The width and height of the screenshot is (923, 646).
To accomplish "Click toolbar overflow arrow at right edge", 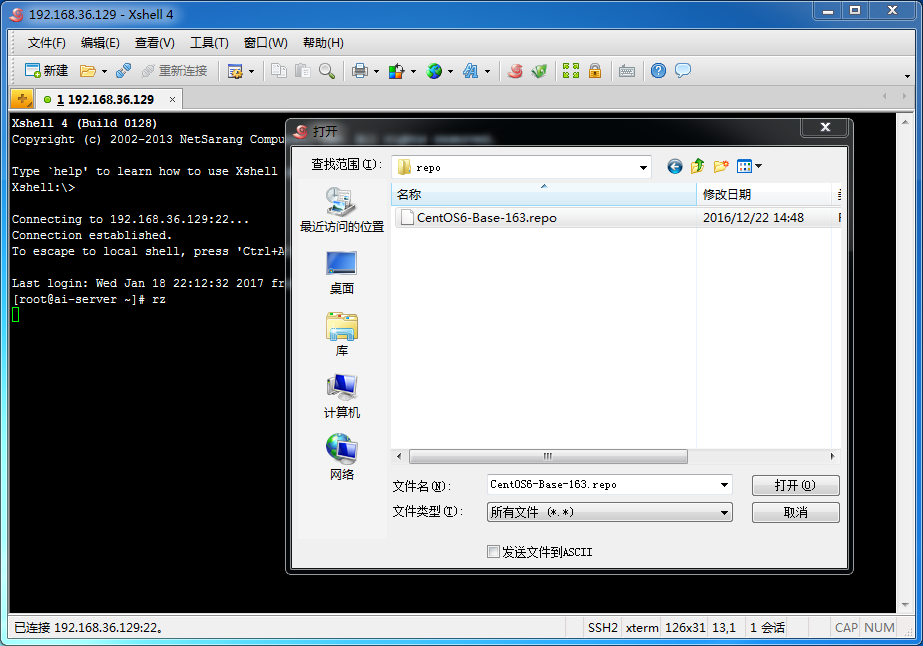I will click(907, 76).
